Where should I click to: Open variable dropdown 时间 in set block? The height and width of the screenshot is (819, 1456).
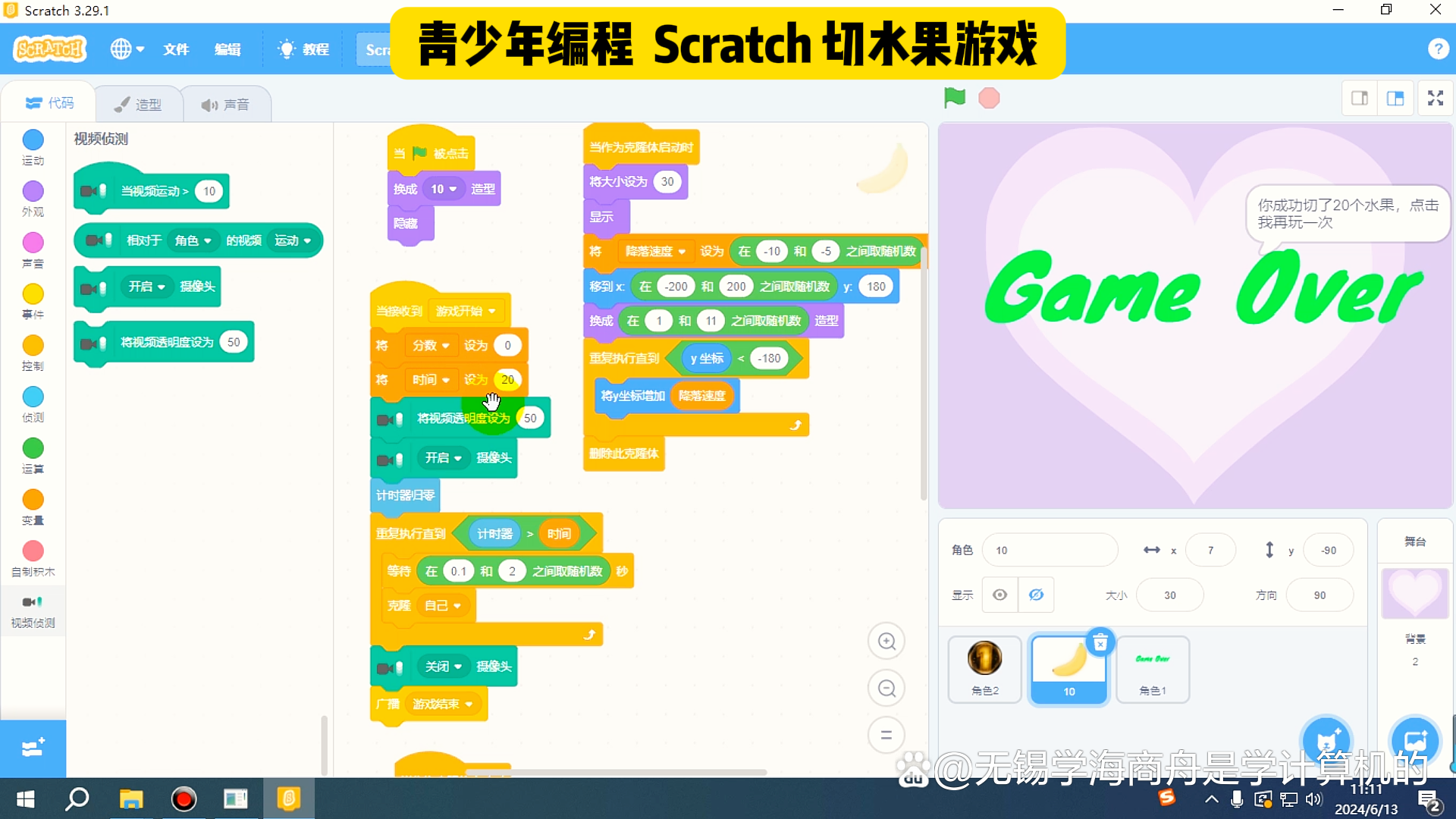pyautogui.click(x=431, y=379)
